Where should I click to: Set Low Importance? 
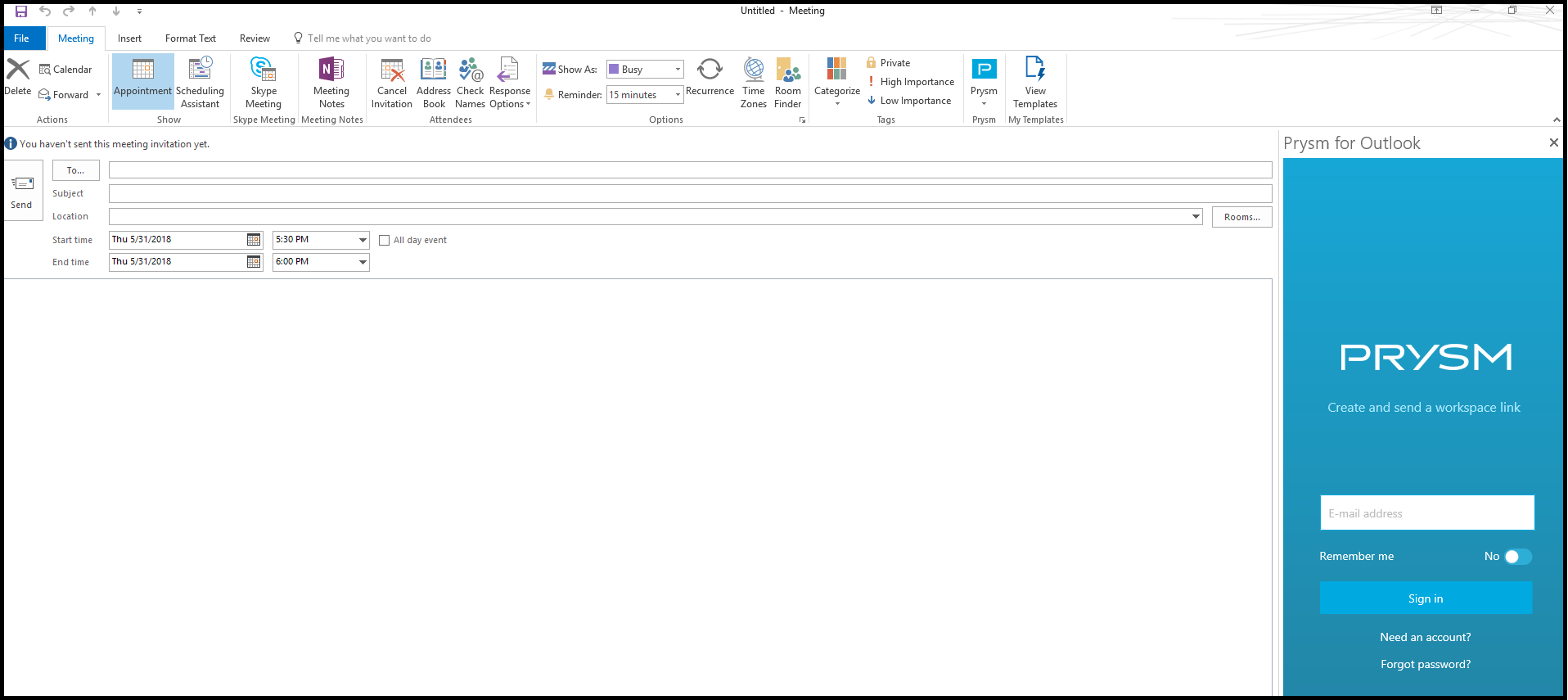[x=909, y=101]
